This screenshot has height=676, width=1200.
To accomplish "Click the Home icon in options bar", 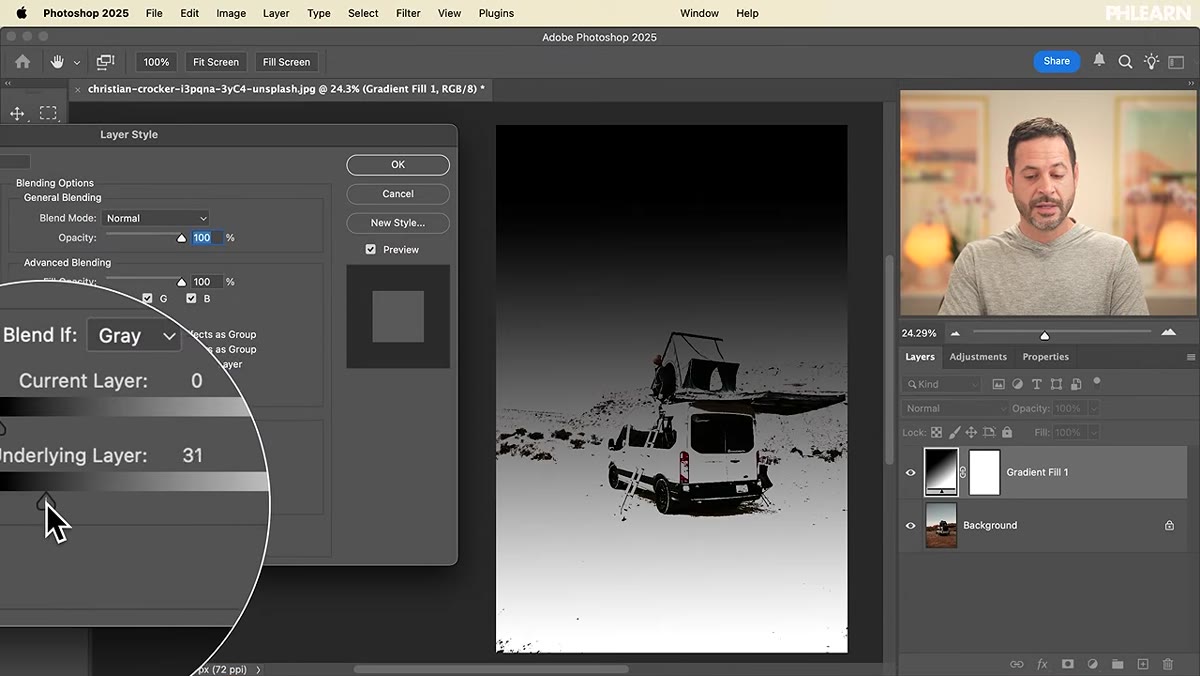I will click(22, 62).
